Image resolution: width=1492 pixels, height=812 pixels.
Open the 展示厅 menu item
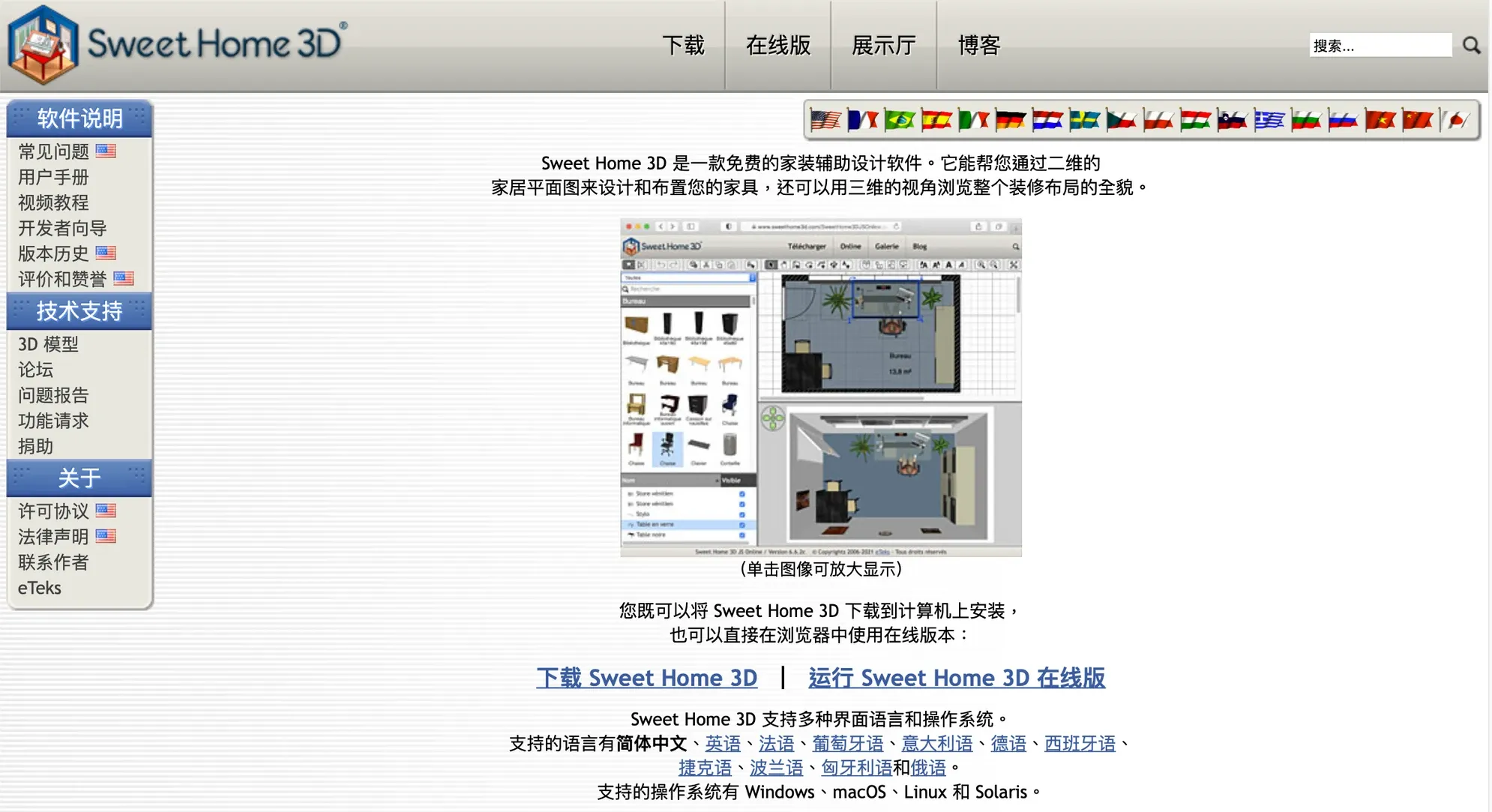coord(883,46)
